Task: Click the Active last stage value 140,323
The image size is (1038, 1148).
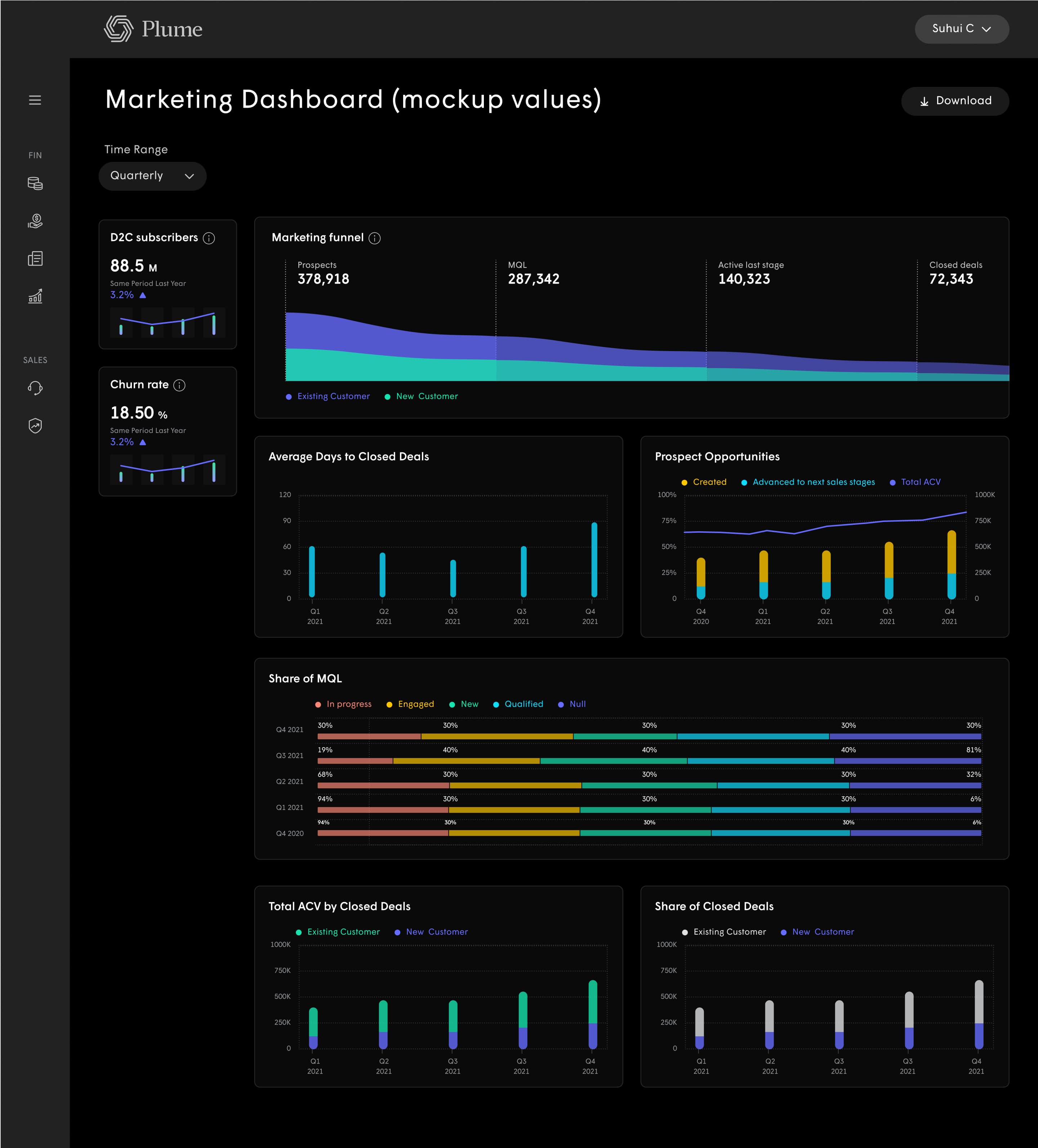Action: (744, 279)
